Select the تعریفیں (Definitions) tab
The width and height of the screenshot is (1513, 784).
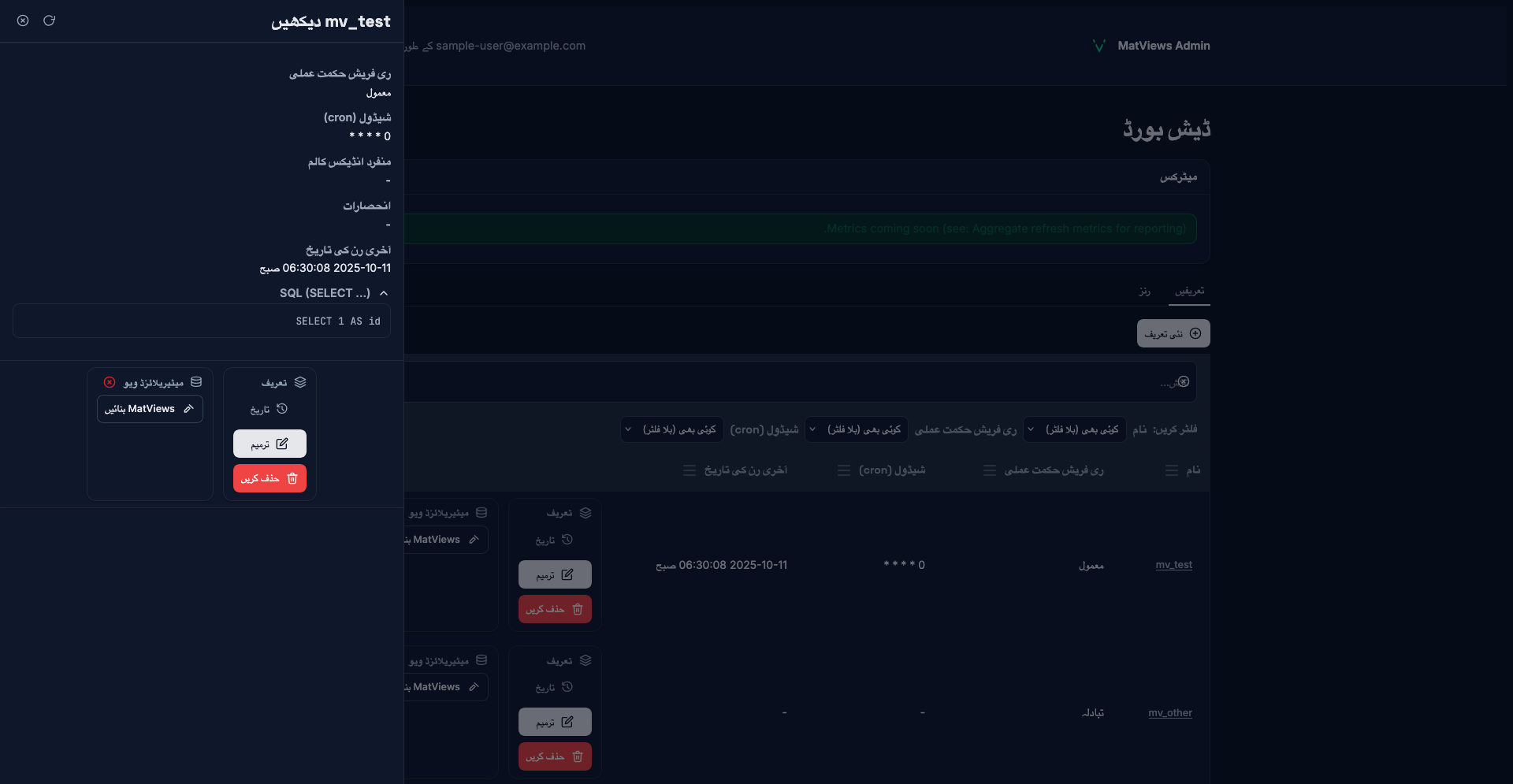pos(1189,292)
